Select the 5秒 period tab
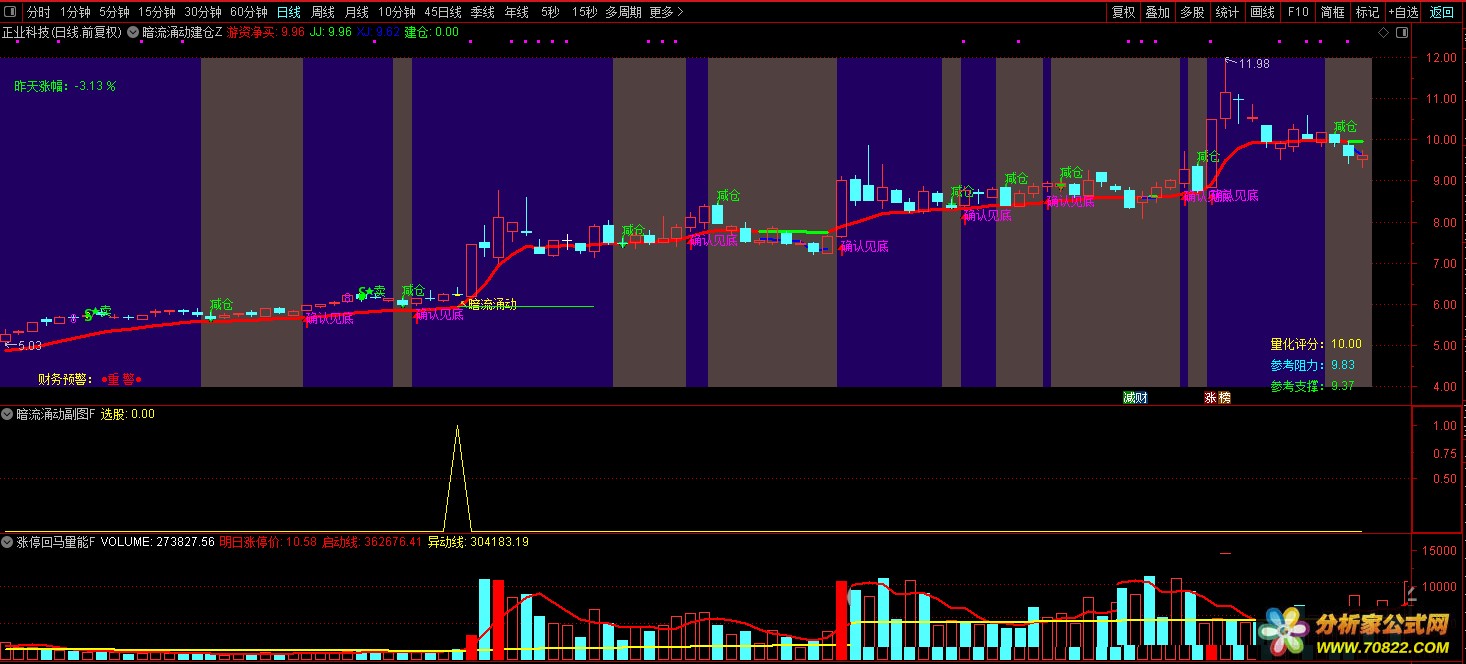This screenshot has height=664, width=1466. coord(550,12)
